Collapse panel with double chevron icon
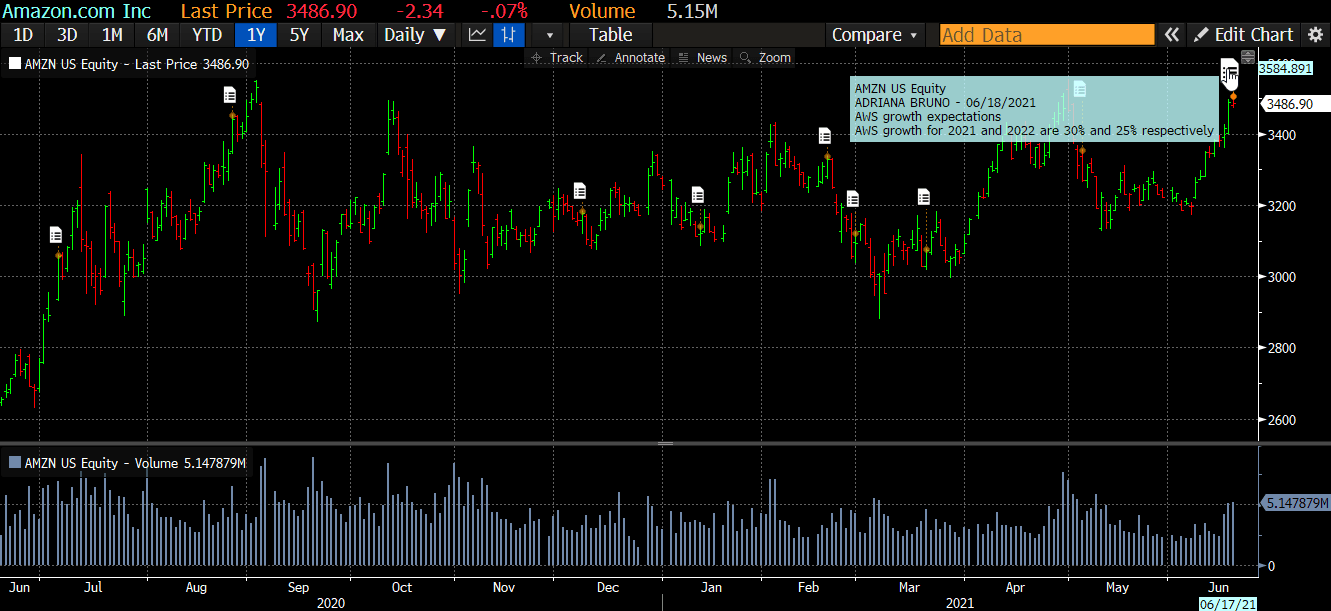1331x611 pixels. 1171,35
